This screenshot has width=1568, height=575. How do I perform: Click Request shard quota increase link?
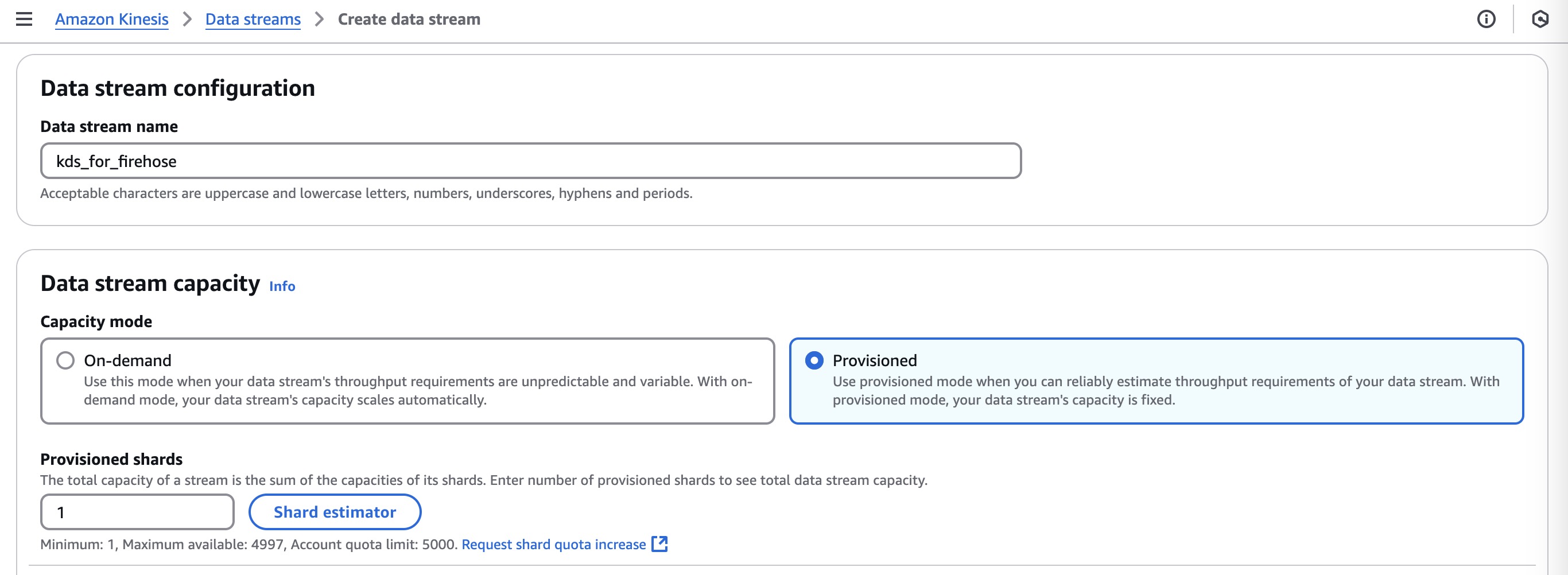coord(553,544)
